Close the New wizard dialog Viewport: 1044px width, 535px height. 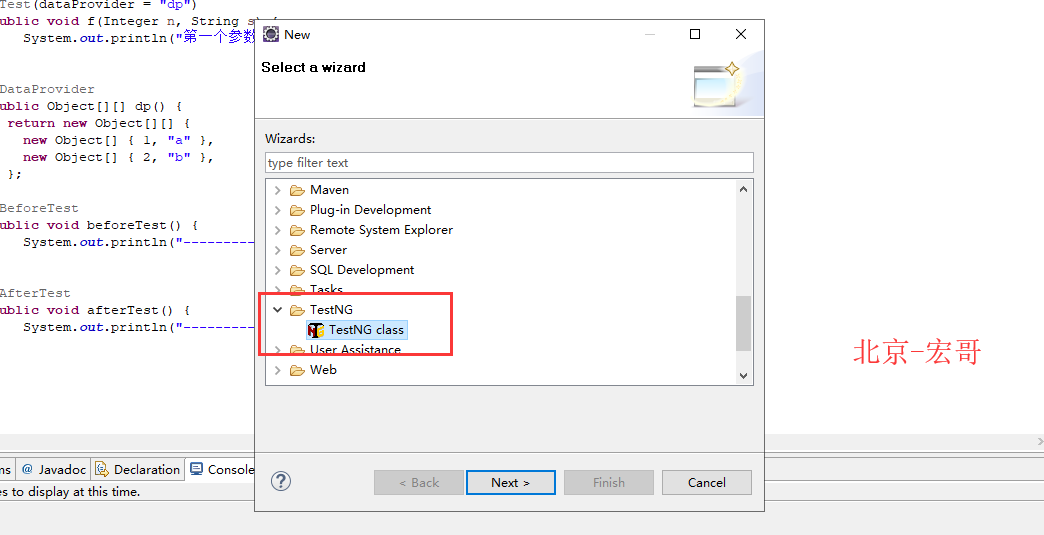click(740, 34)
